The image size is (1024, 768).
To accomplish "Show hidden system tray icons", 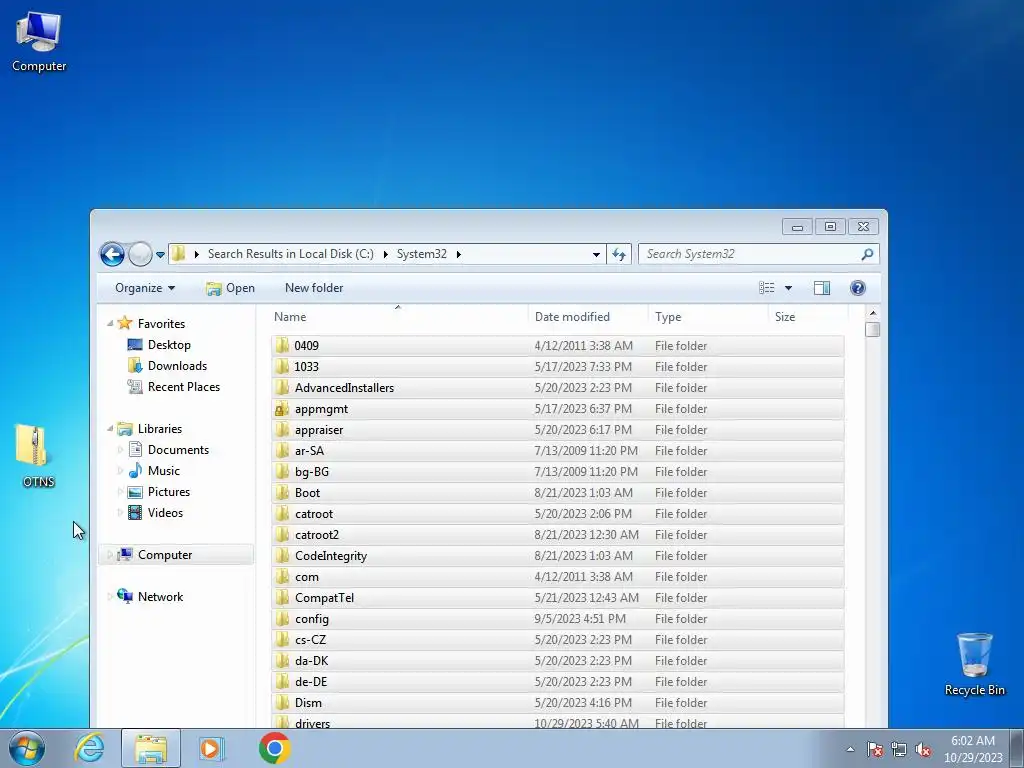I will pyautogui.click(x=850, y=749).
